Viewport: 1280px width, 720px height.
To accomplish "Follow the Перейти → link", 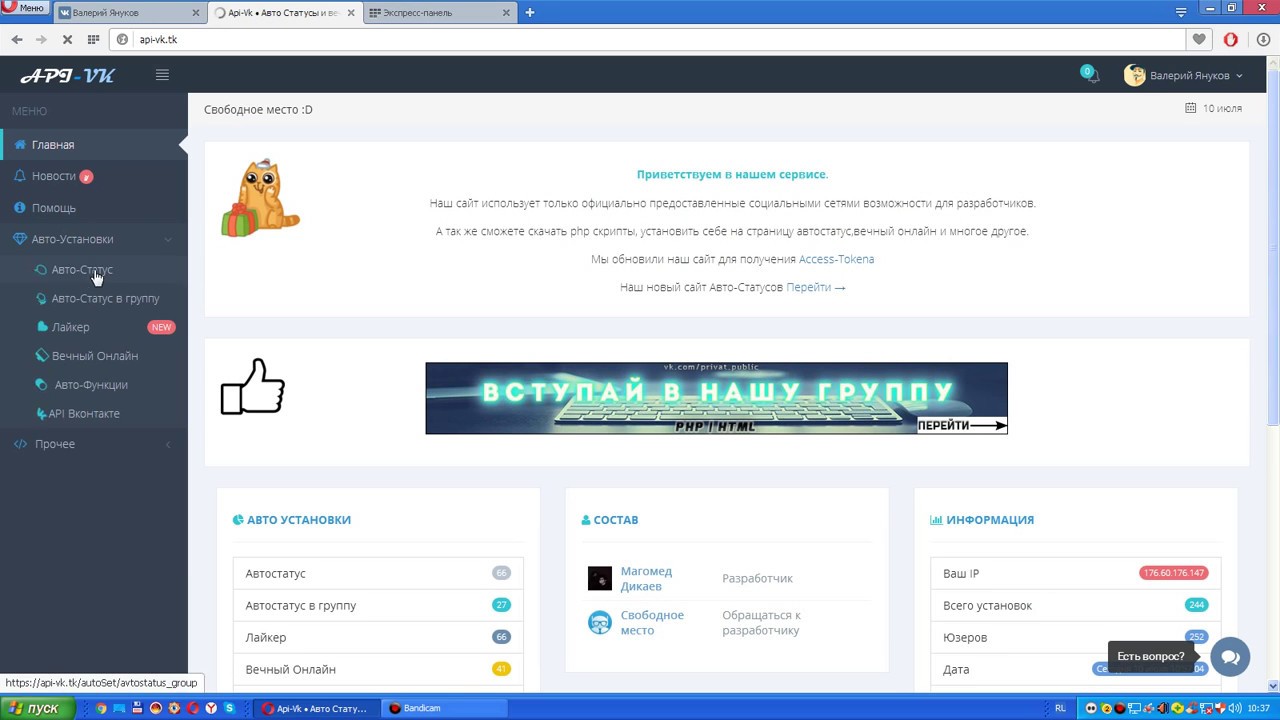I will [816, 287].
